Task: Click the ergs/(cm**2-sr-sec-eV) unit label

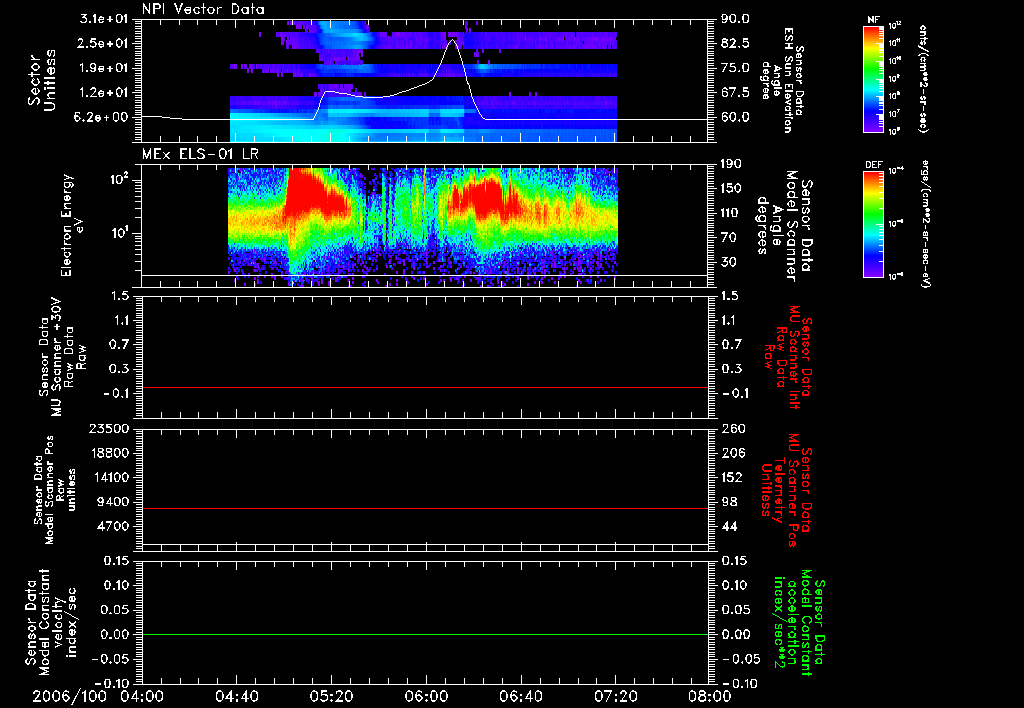Action: coord(925,223)
